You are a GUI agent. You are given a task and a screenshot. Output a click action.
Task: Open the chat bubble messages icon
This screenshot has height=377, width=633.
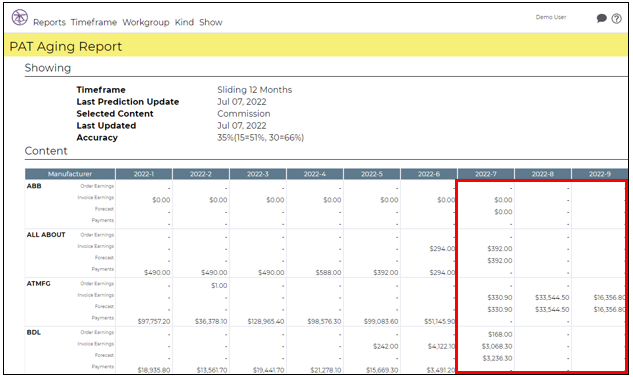point(602,18)
